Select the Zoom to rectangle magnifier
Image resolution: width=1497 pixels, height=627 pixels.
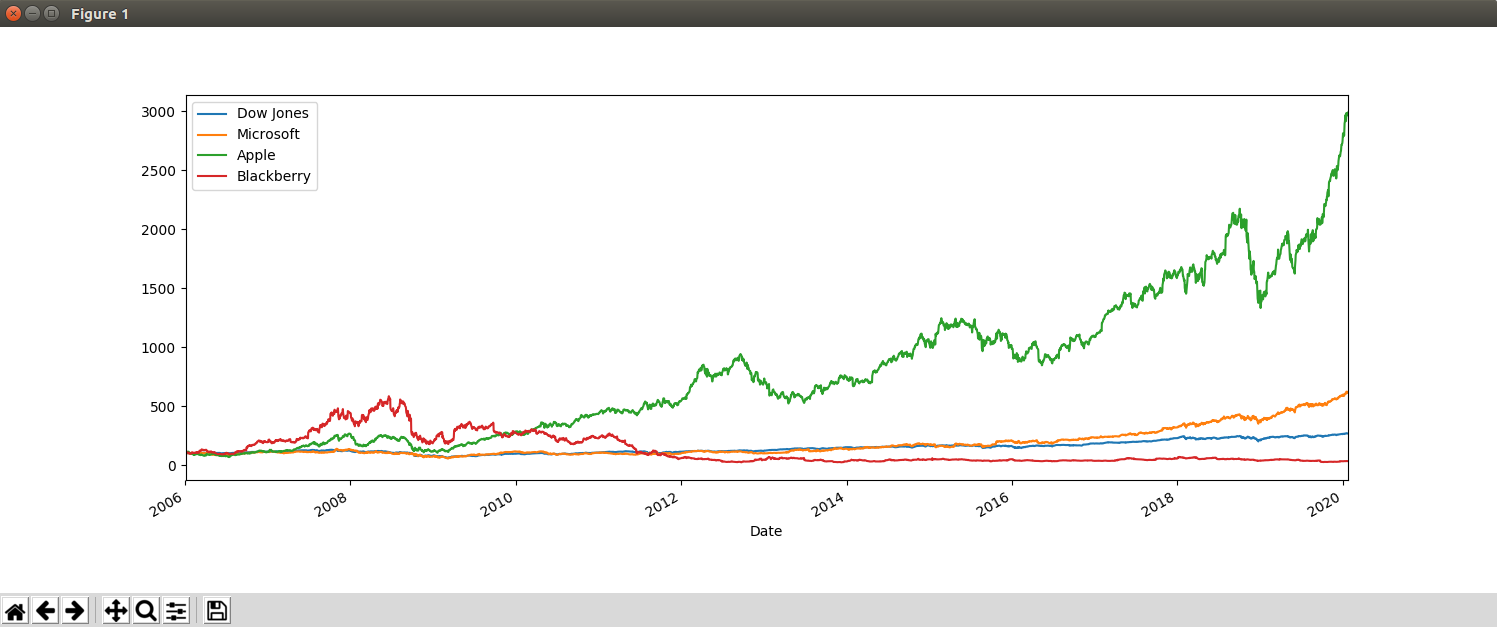[x=146, y=610]
